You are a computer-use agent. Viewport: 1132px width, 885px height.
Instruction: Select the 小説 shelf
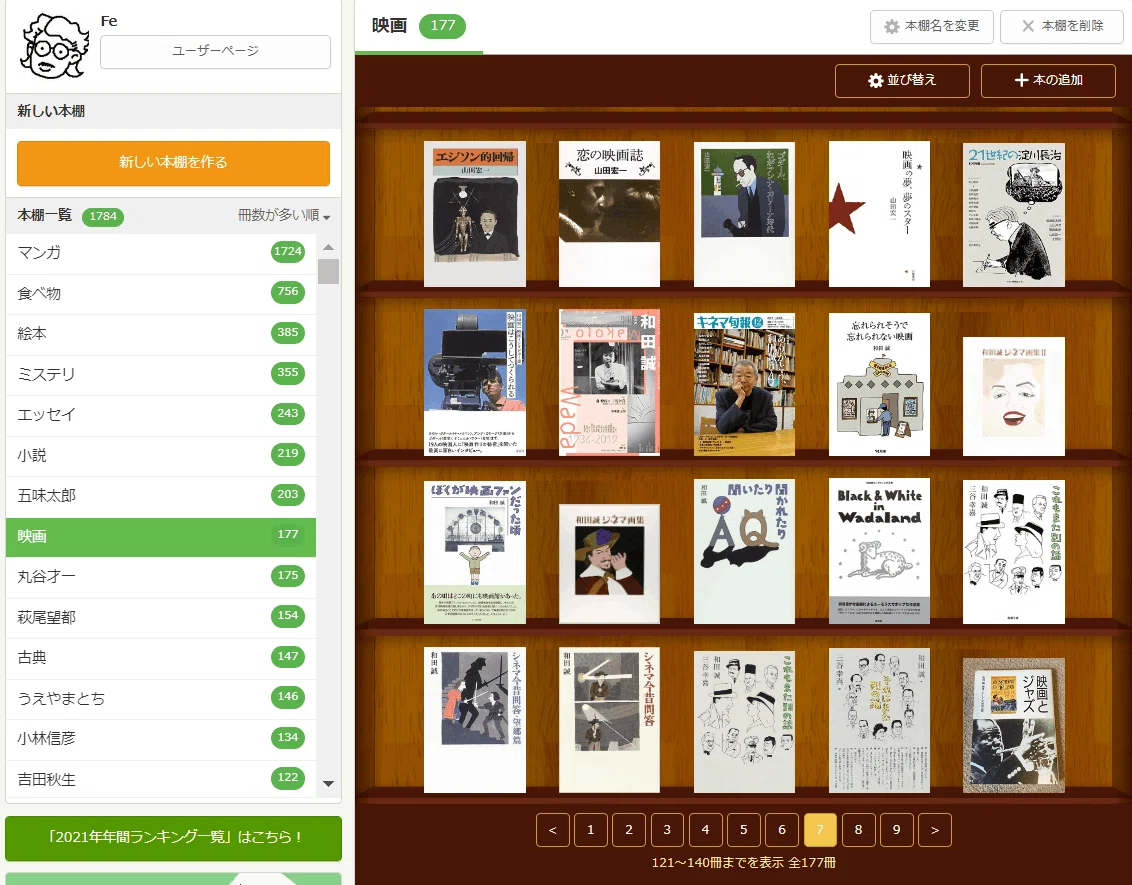coord(161,455)
